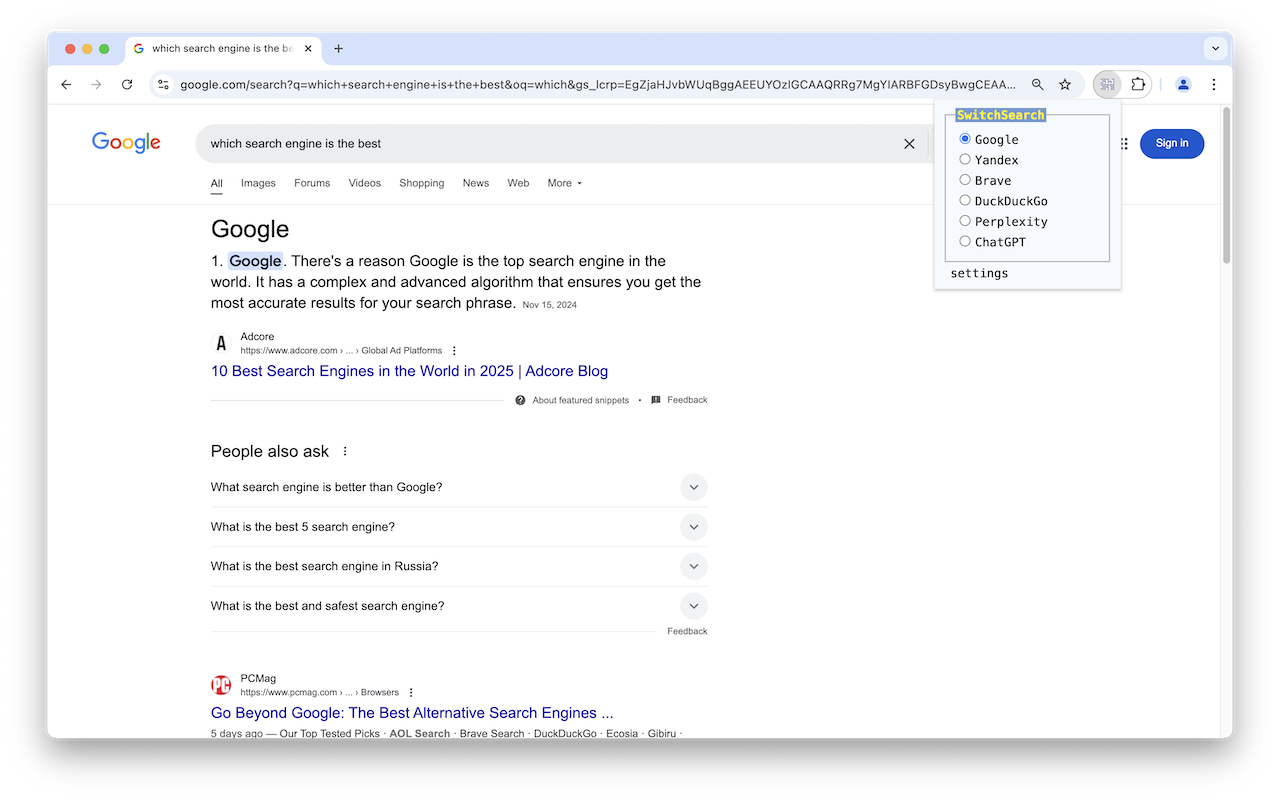This screenshot has width=1280, height=800.
Task: Open the Chrome extensions puzzle-piece icon
Action: click(x=1138, y=85)
